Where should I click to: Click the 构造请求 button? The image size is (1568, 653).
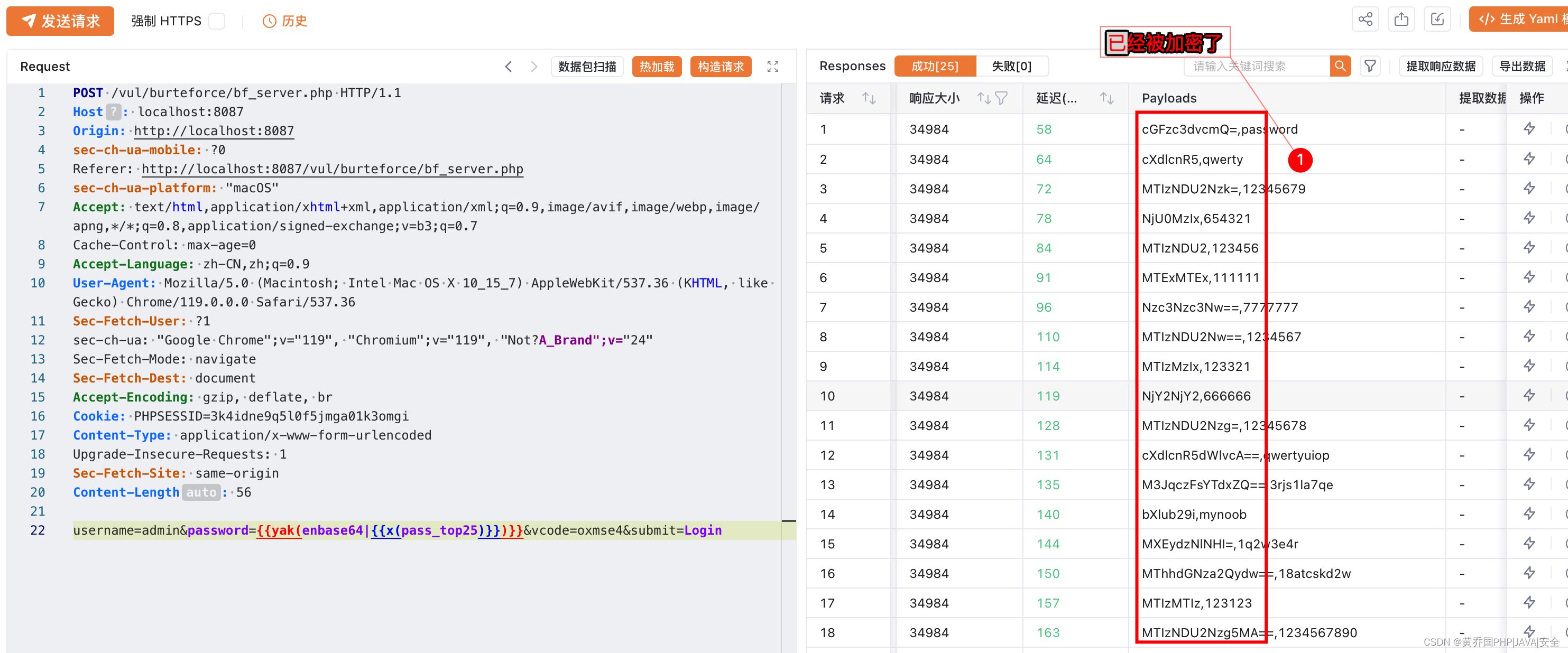pos(721,67)
